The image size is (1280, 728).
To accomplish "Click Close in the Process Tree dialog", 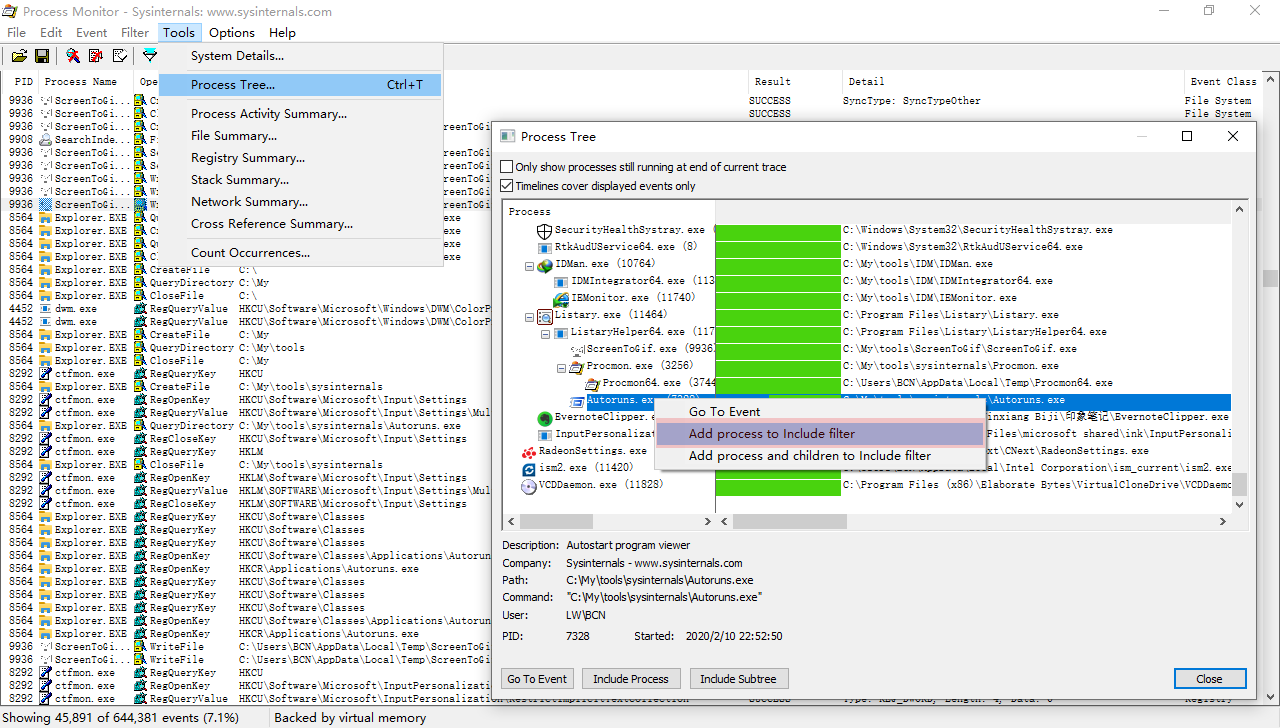I will [x=1210, y=678].
